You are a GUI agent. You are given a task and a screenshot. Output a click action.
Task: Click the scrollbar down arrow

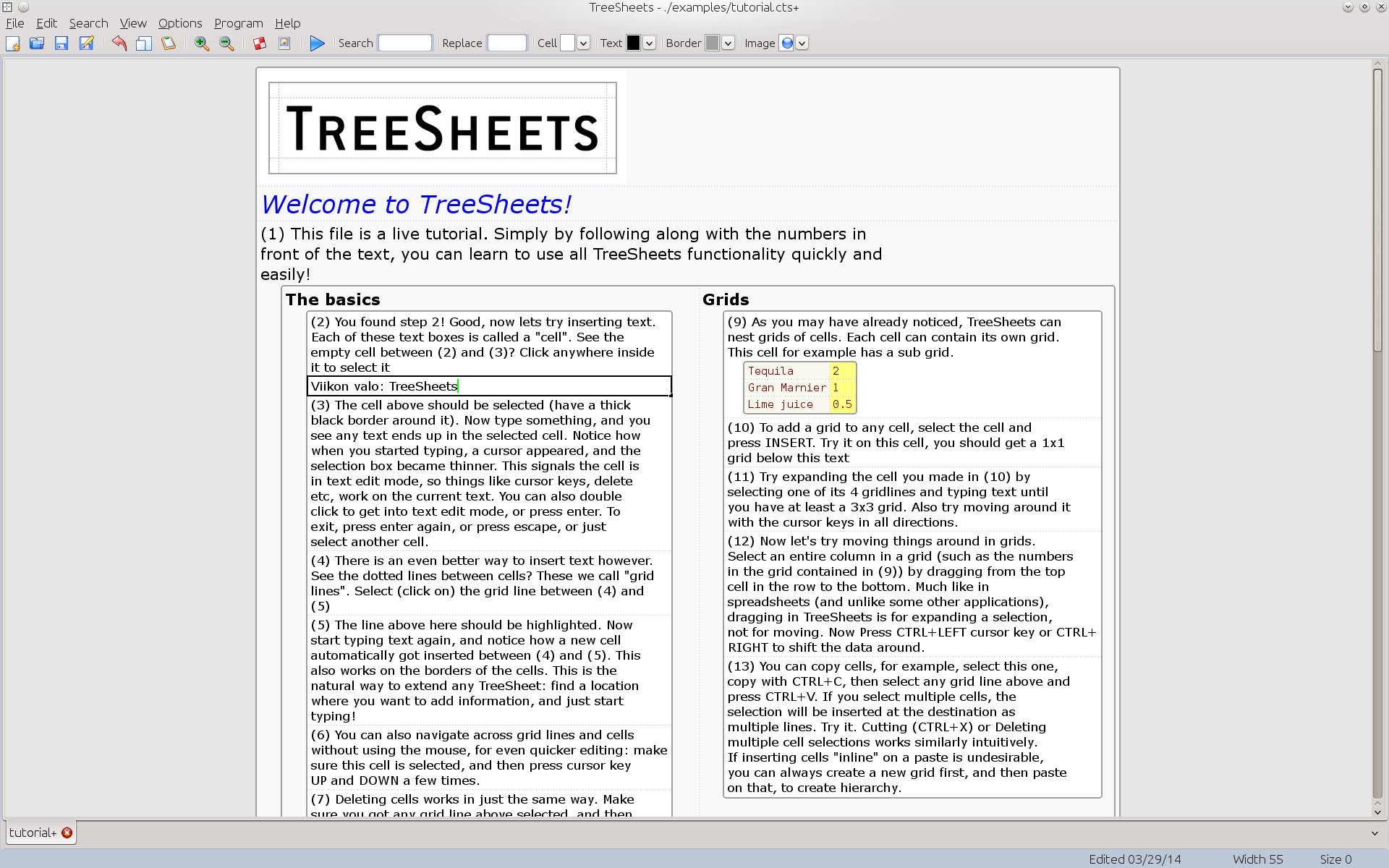point(1378,812)
